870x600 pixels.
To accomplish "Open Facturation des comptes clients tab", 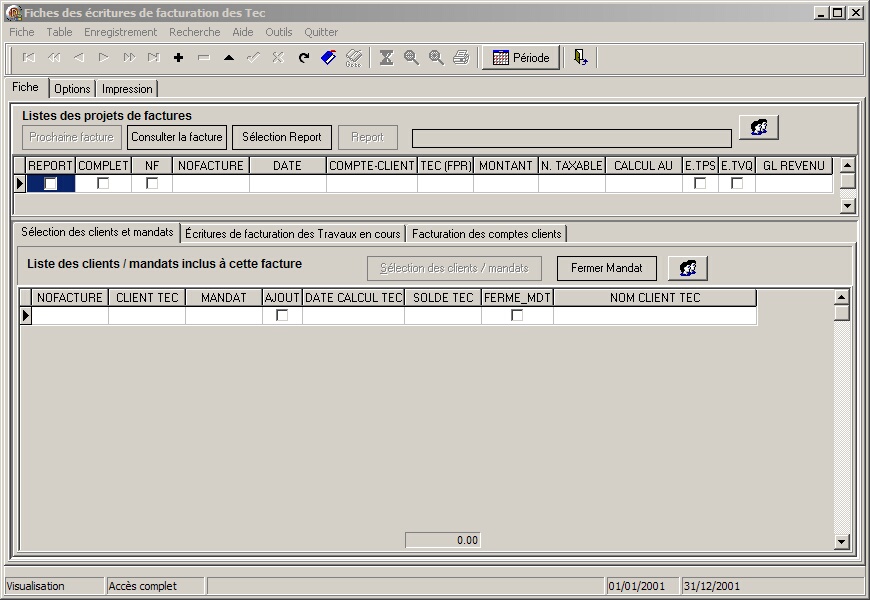I will (486, 233).
